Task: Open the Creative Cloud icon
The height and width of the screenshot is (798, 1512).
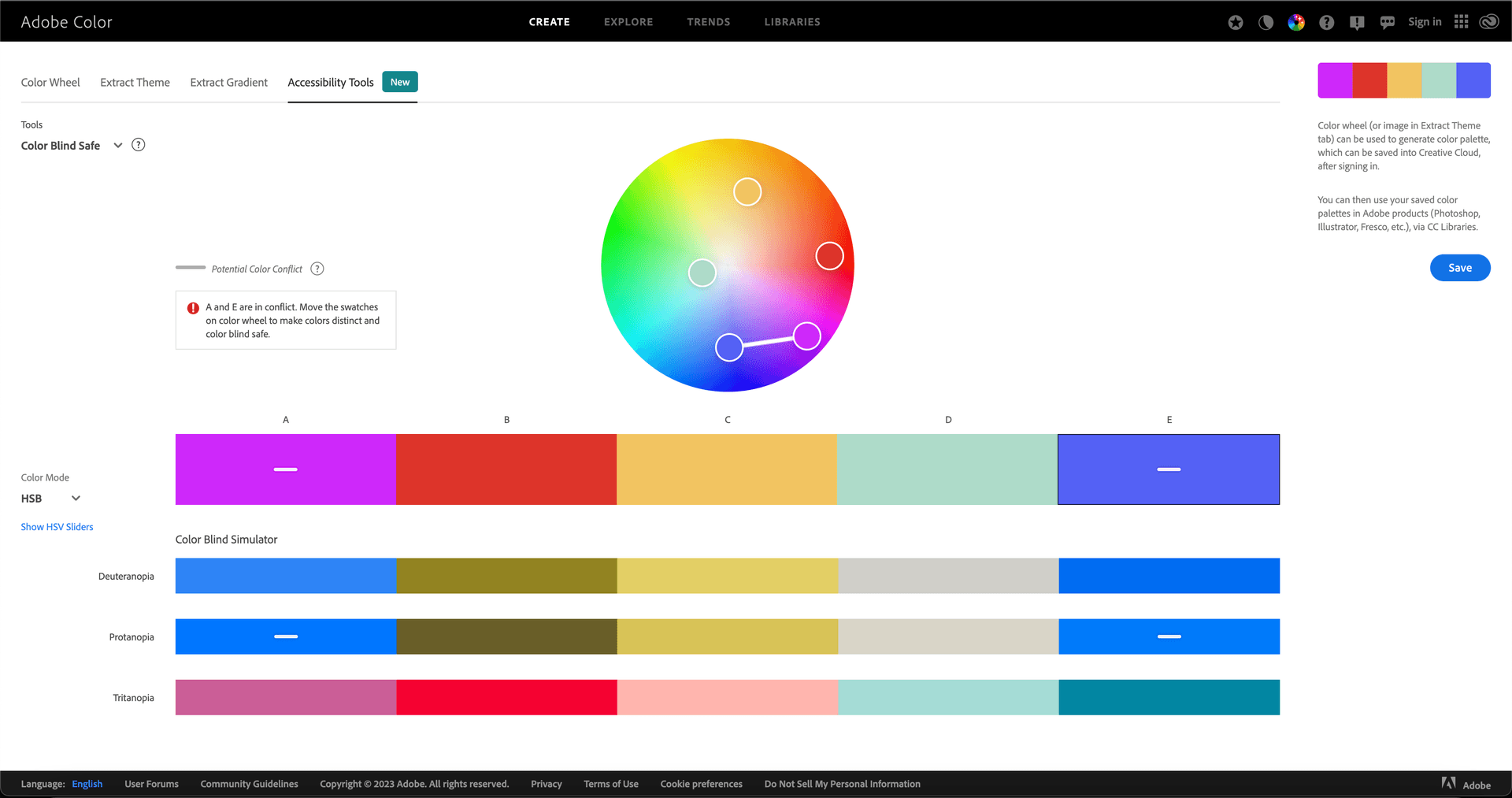Action: click(x=1488, y=21)
